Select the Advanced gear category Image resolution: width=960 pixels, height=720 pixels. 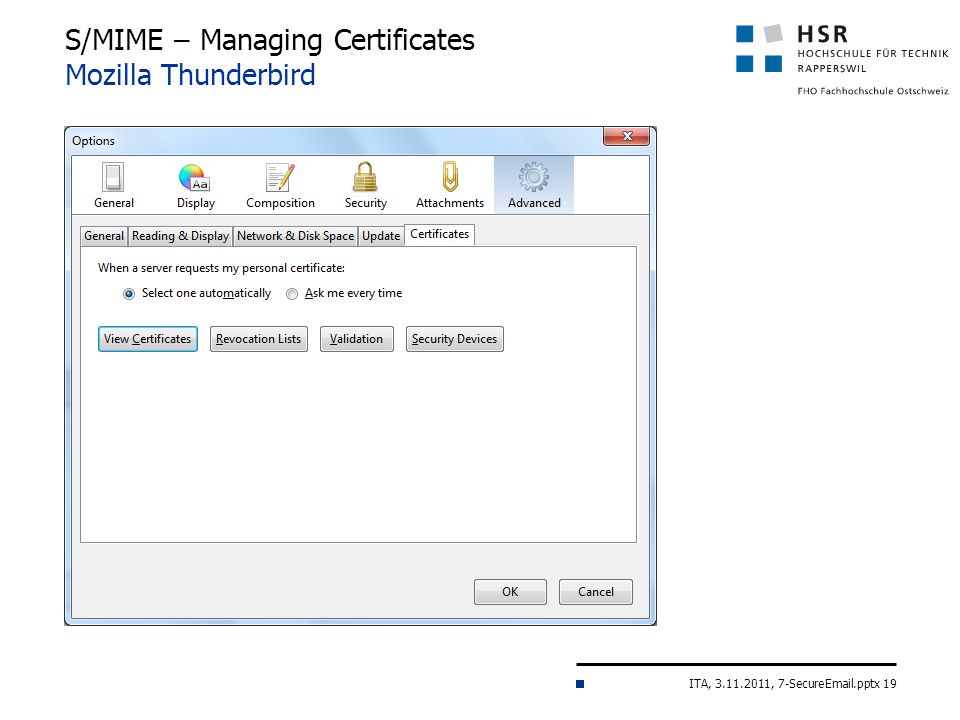[534, 186]
